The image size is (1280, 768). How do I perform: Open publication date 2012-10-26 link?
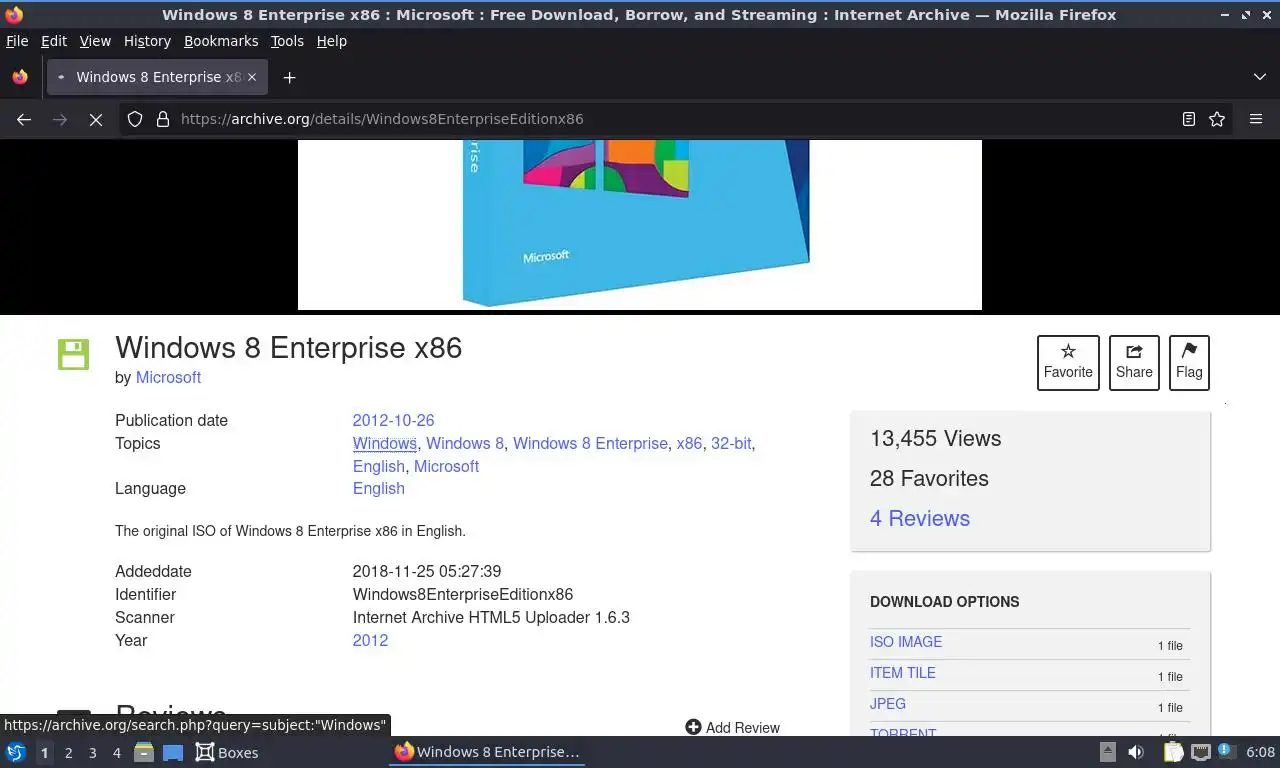tap(393, 420)
